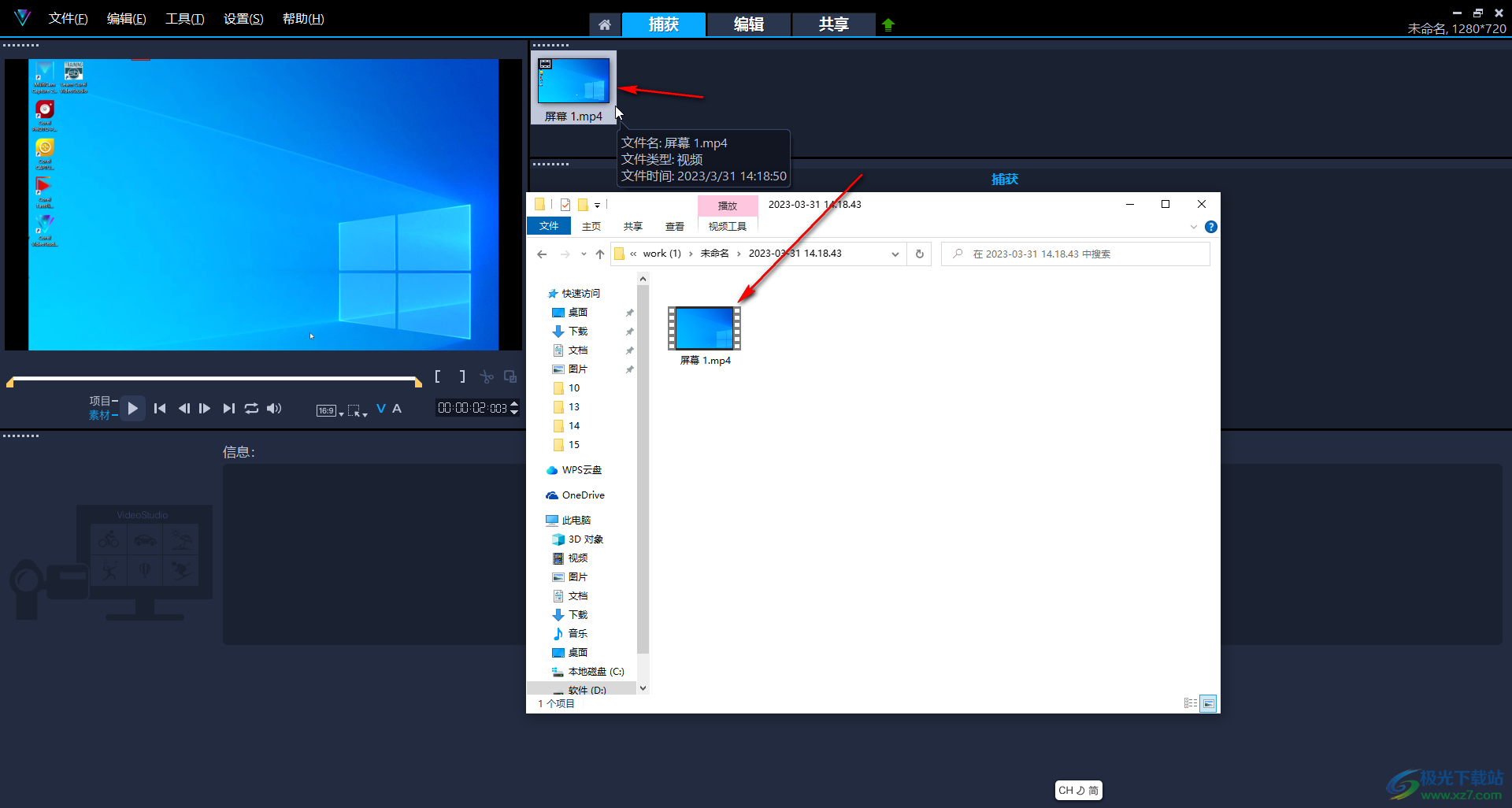Click Explorer back arrow

click(x=542, y=254)
